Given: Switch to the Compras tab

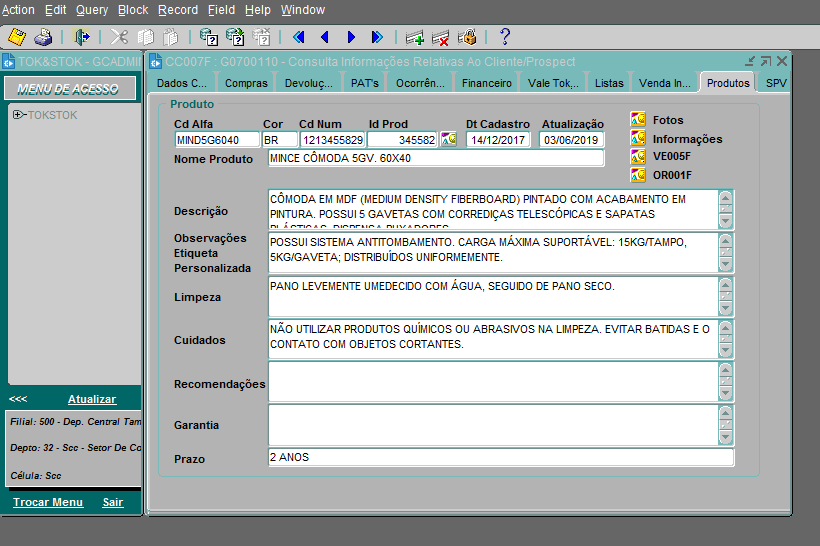Looking at the screenshot, I should point(246,83).
